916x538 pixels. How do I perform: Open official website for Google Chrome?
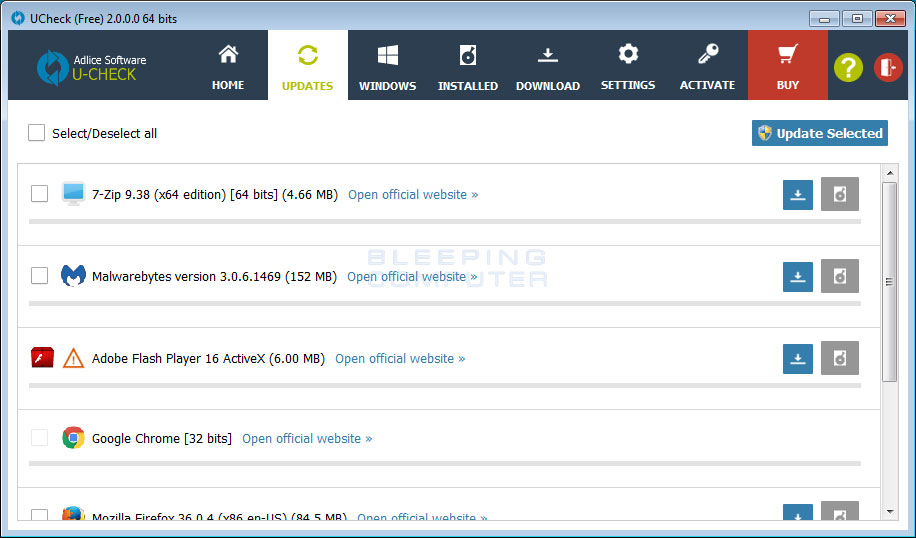click(x=307, y=439)
